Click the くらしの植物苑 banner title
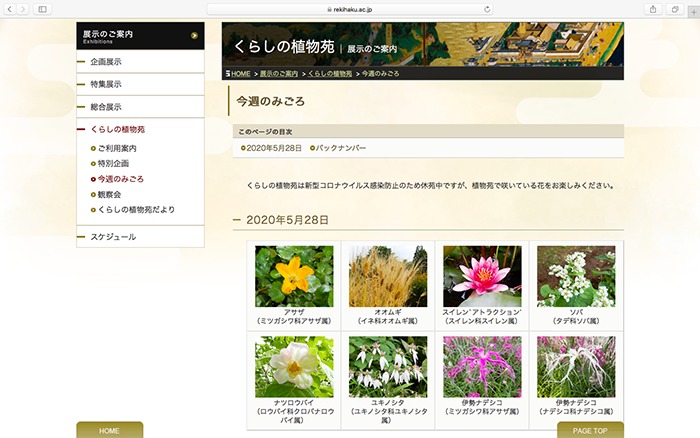The height and width of the screenshot is (438, 700). tap(284, 46)
